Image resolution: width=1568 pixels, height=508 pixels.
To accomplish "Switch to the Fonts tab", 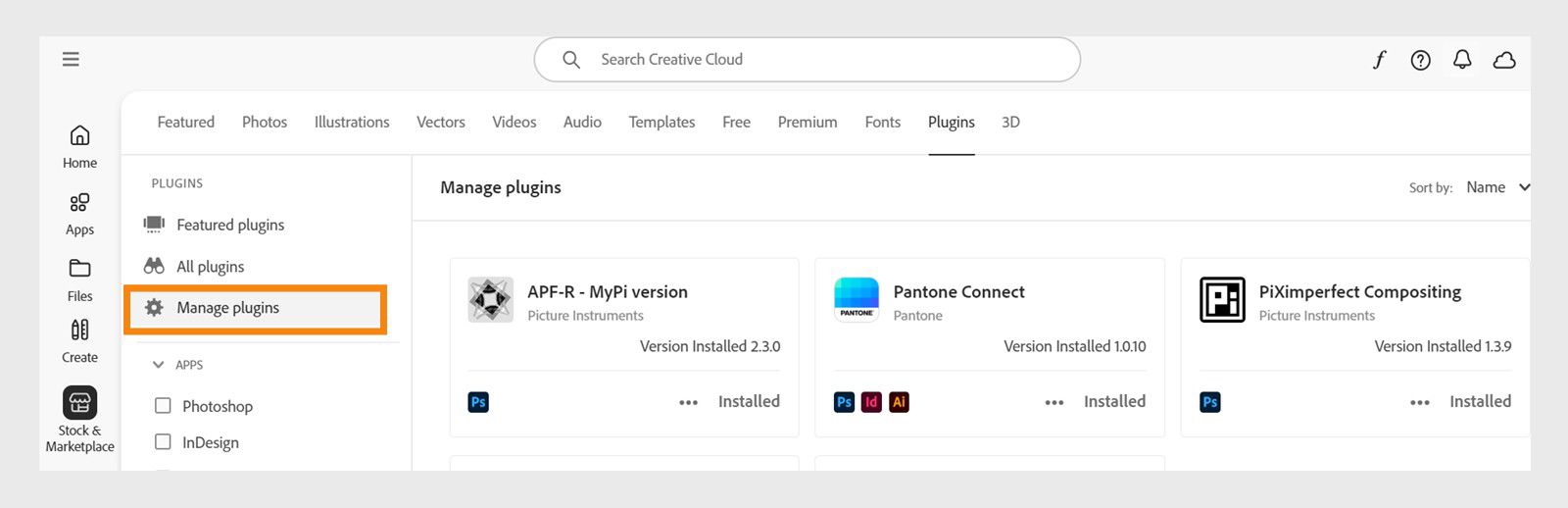I will click(882, 123).
